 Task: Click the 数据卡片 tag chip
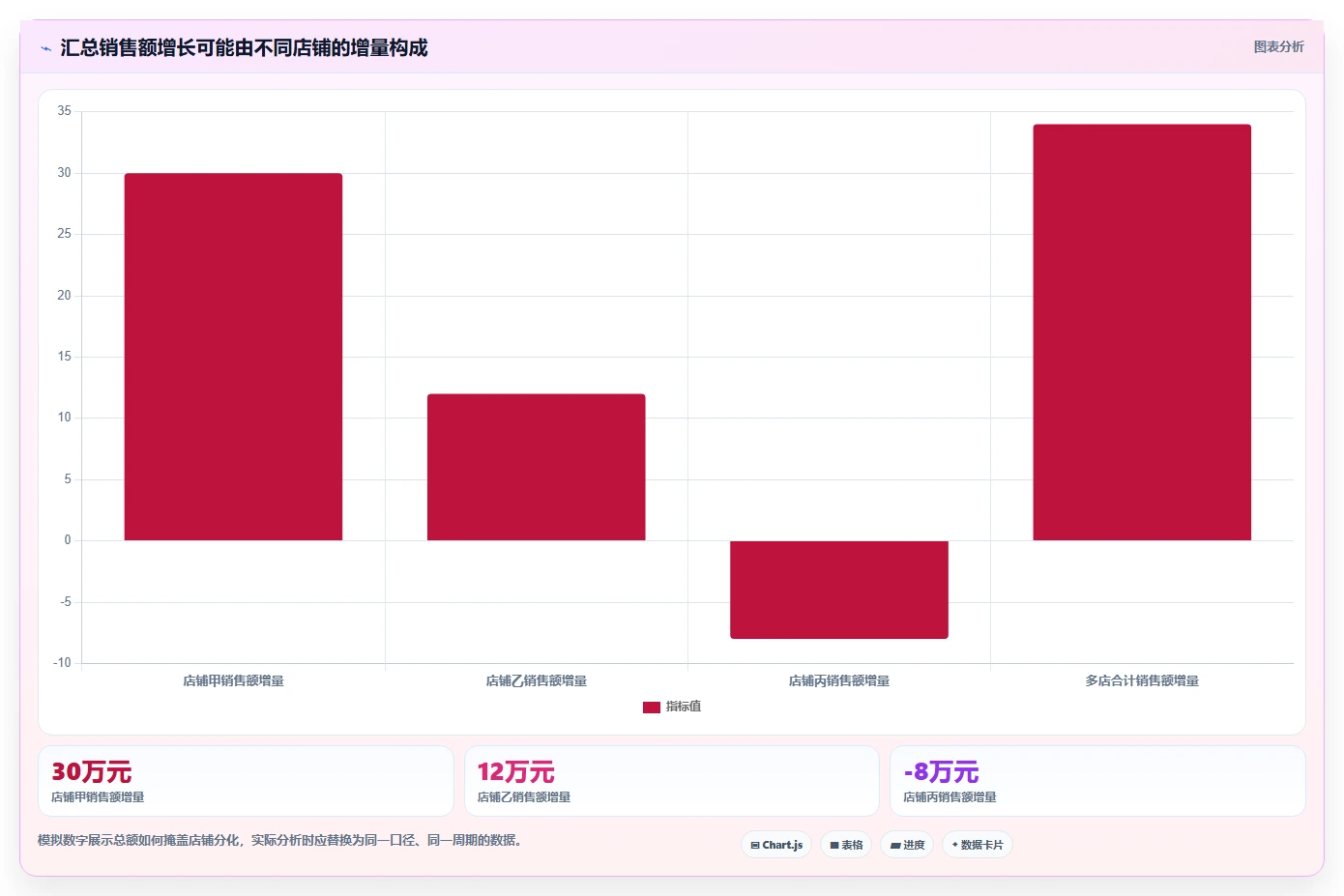pos(978,845)
